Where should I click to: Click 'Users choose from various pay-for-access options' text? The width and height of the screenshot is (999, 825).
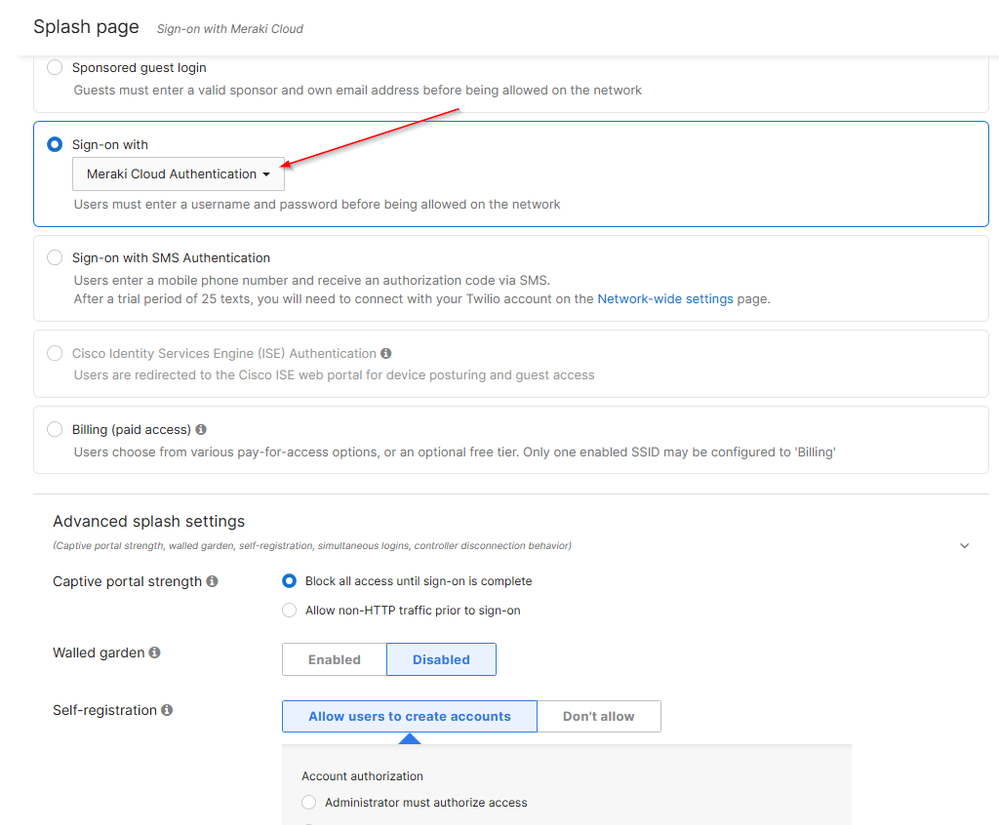coord(454,452)
